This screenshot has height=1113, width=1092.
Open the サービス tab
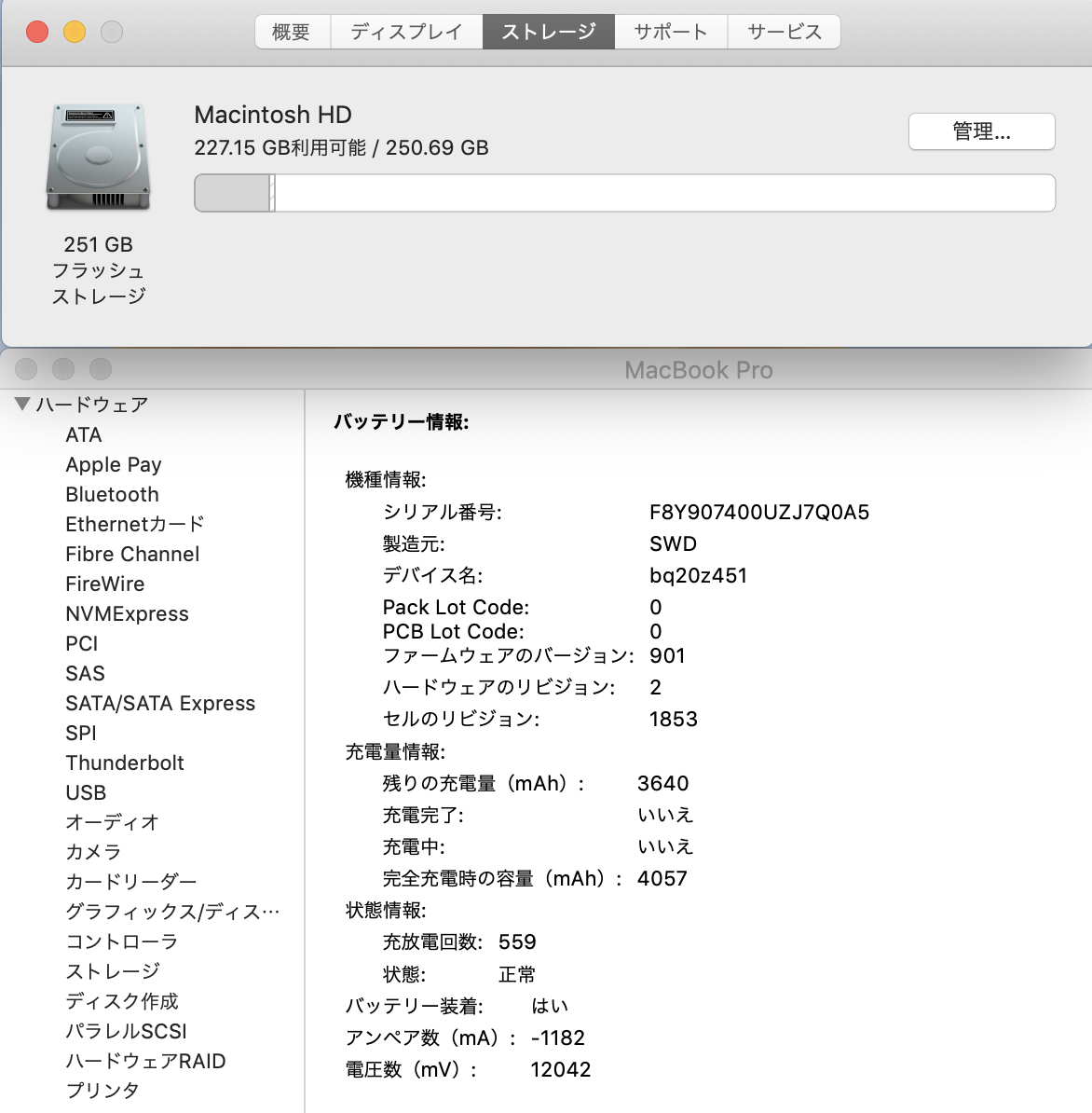tap(784, 32)
